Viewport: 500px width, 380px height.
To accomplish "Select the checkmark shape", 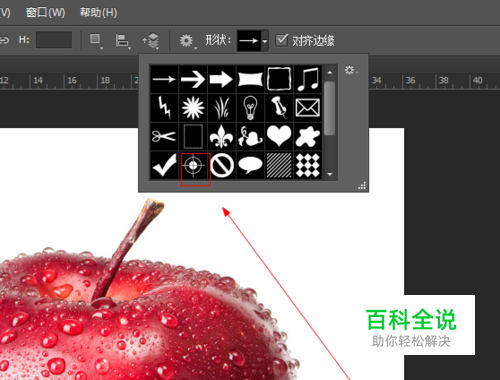I will 164,165.
